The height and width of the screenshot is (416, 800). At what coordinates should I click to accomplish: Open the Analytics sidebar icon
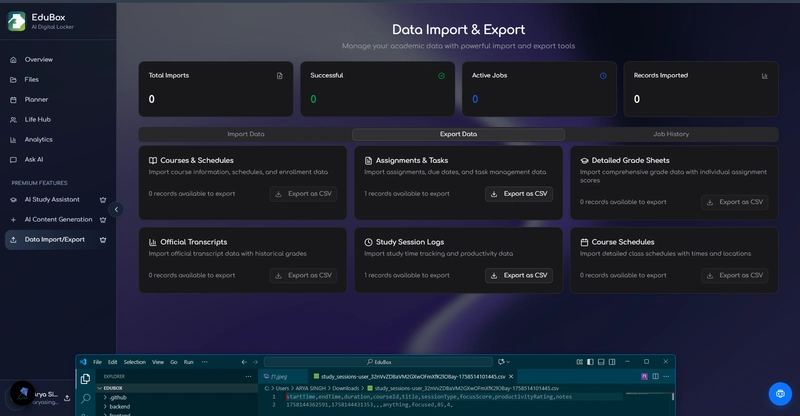pos(13,140)
